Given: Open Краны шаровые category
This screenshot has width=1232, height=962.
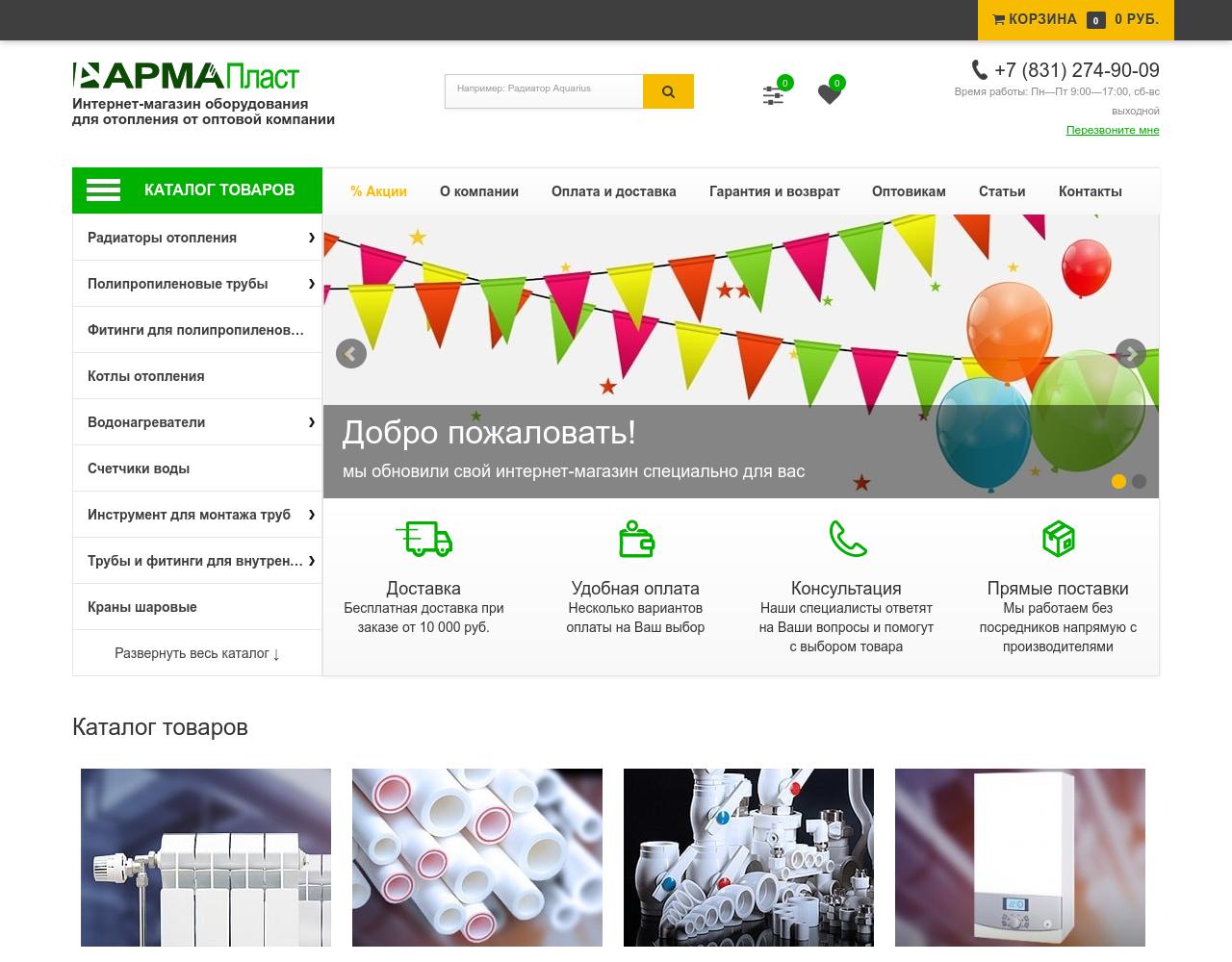Looking at the screenshot, I should [x=197, y=607].
